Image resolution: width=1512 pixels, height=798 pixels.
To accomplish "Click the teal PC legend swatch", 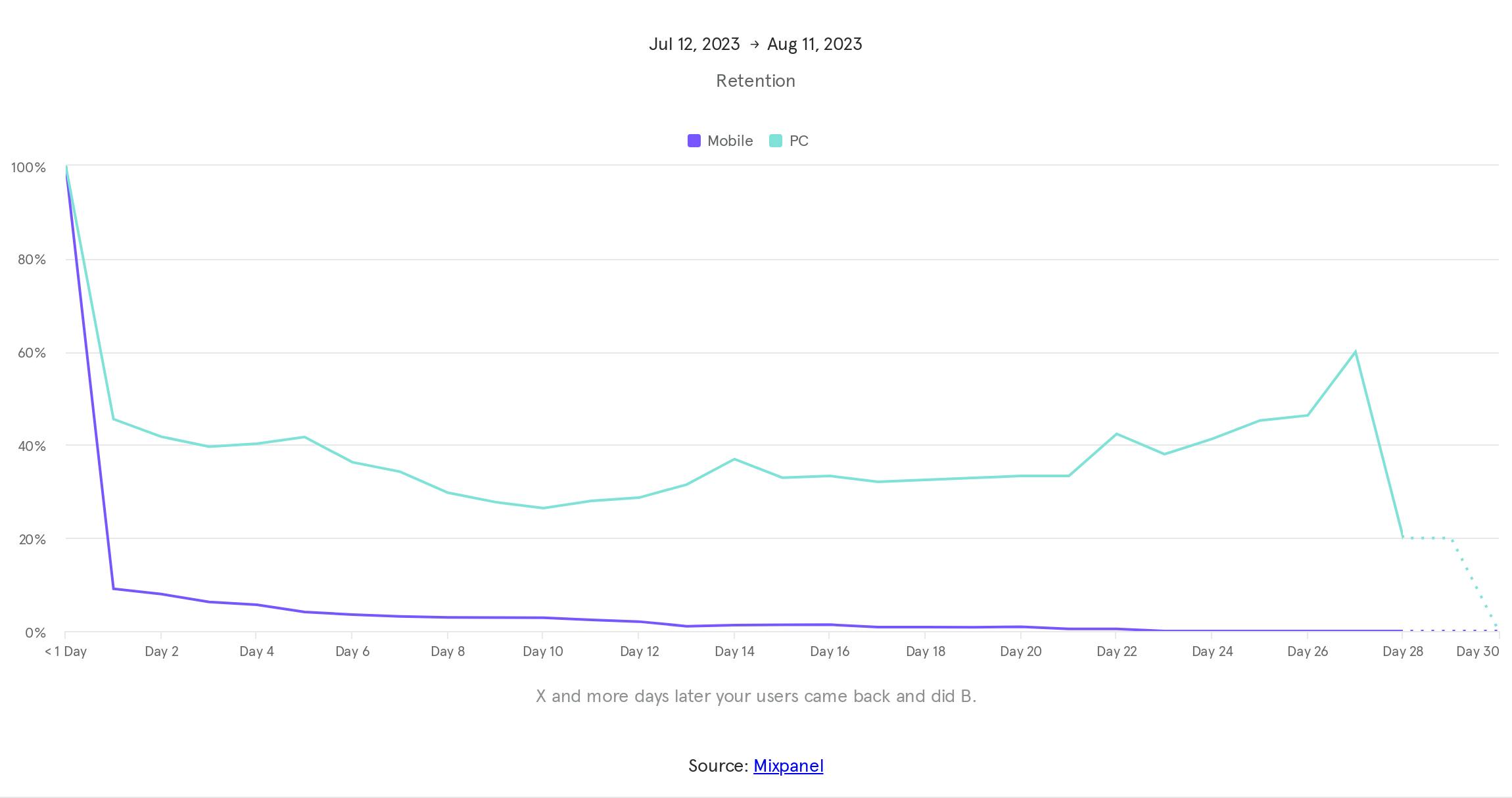I will tap(776, 141).
